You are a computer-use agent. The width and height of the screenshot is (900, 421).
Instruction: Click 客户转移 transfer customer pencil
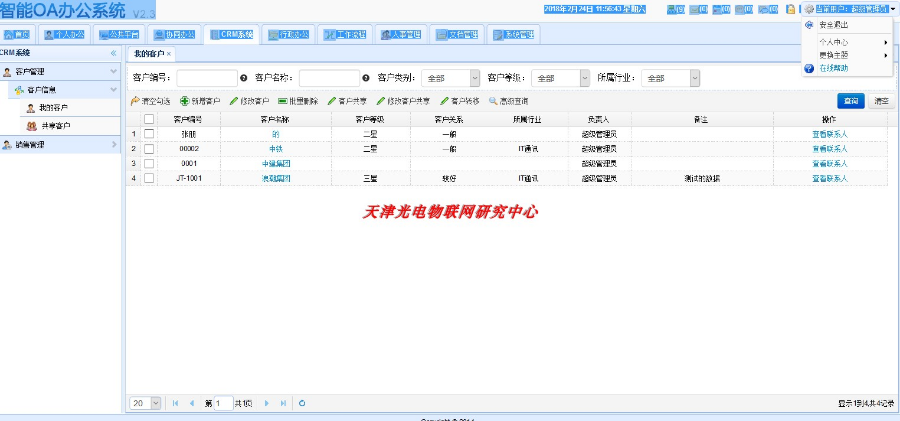(x=444, y=101)
